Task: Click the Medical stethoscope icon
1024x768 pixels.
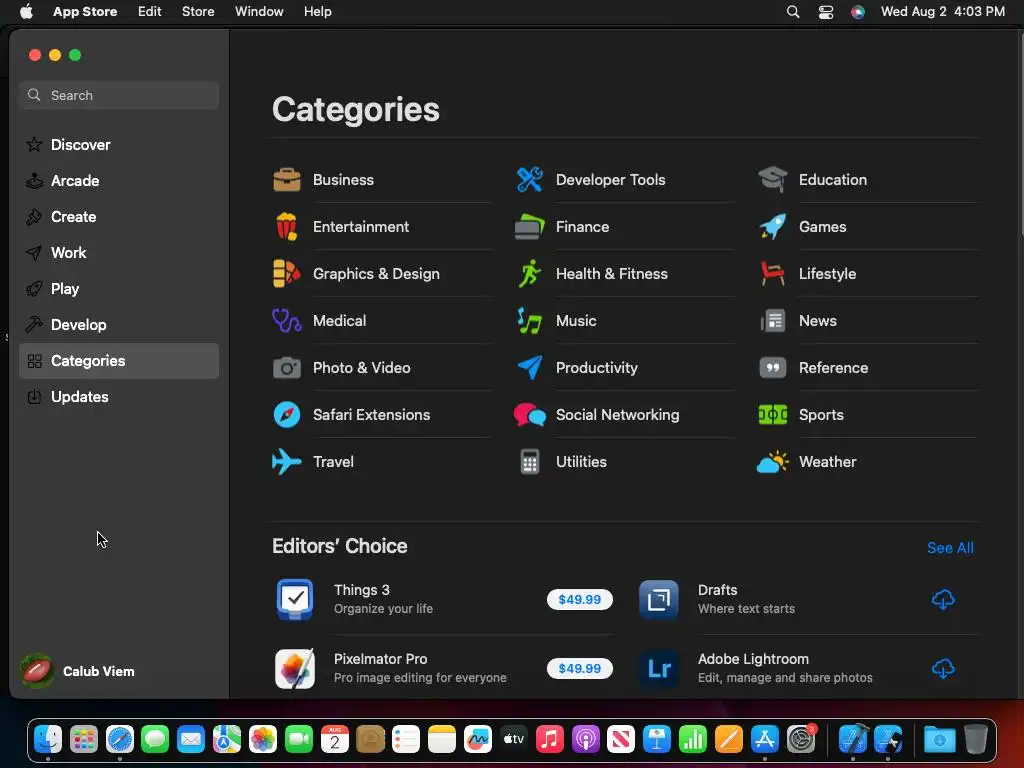Action: tap(287, 321)
